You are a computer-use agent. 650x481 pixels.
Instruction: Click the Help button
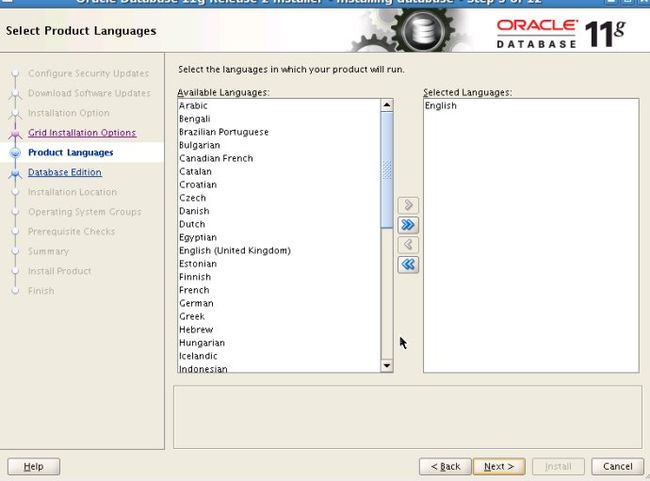pos(34,466)
